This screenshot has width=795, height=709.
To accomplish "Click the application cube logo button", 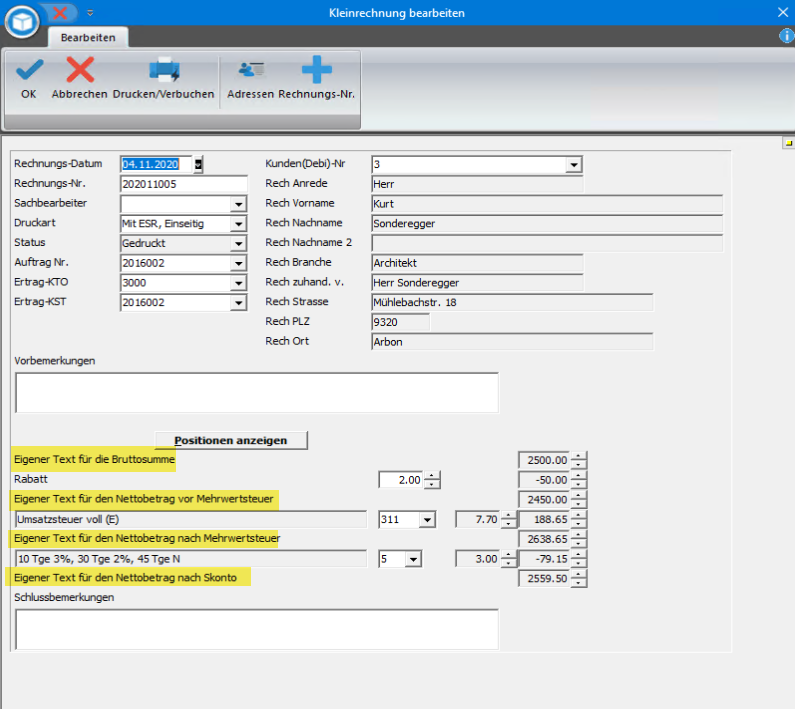I will (x=22, y=22).
